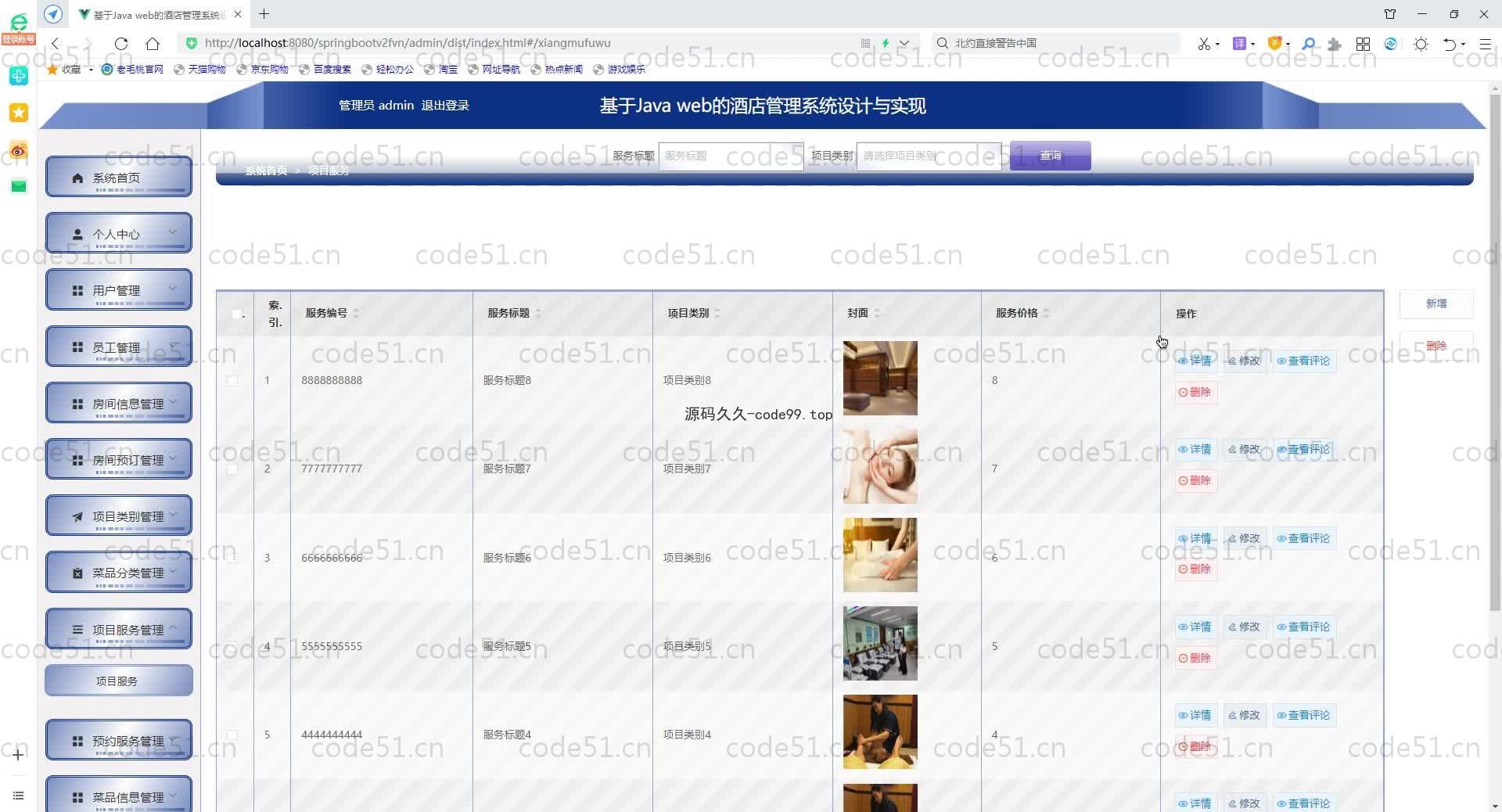Expand 房间预订管理 menu

click(x=119, y=459)
